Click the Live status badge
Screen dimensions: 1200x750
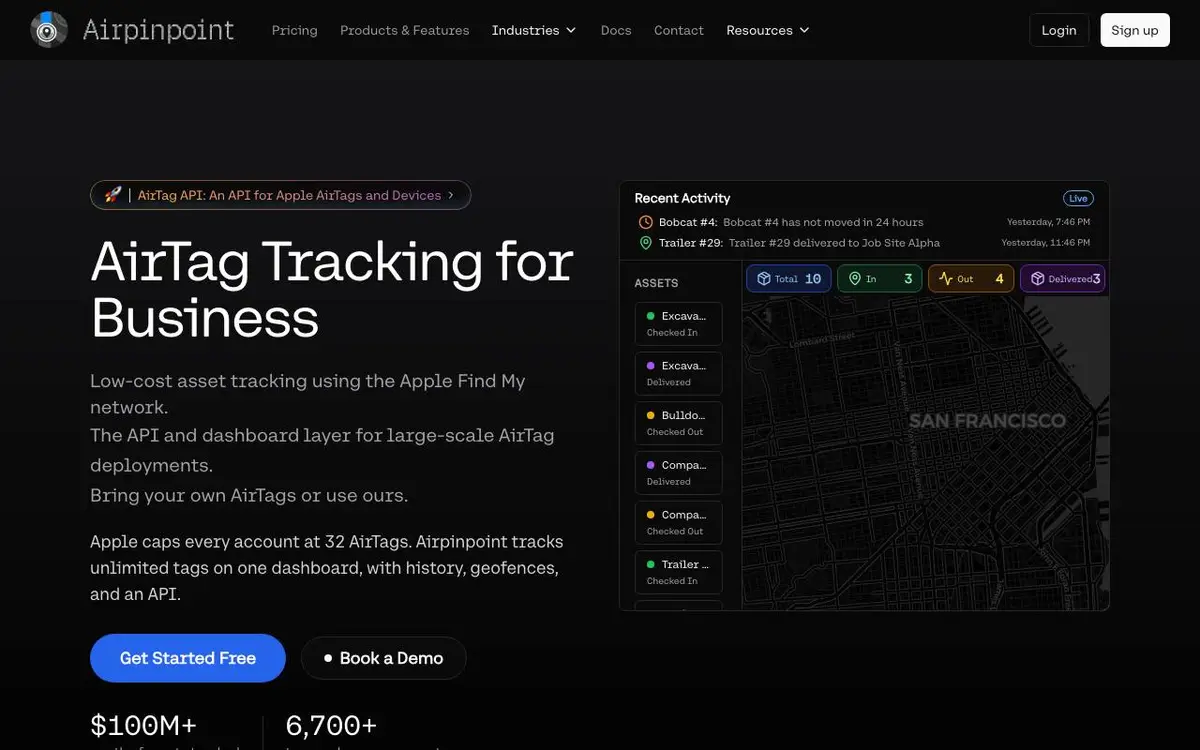pos(1078,198)
